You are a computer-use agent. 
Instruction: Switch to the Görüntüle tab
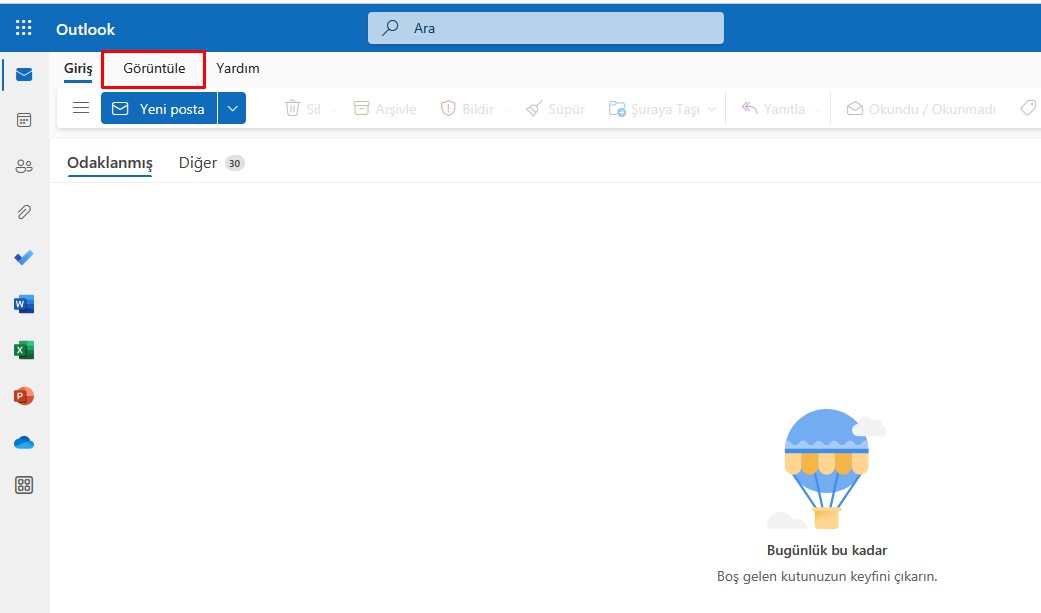(152, 68)
